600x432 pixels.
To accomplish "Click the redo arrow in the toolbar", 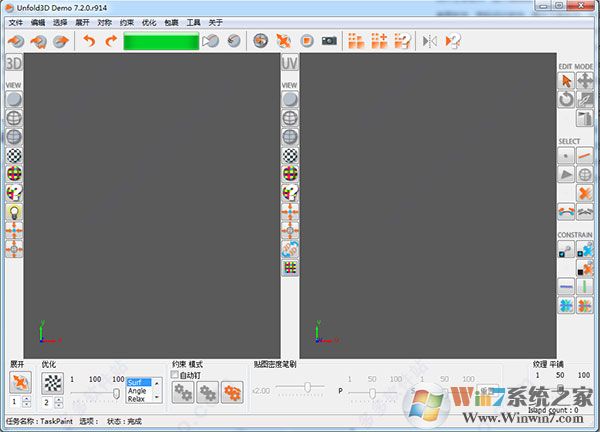I will pyautogui.click(x=111, y=41).
